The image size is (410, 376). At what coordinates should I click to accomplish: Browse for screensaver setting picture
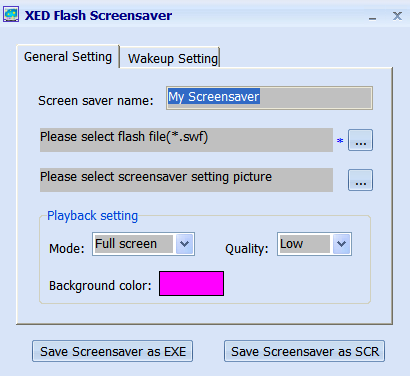pos(360,180)
